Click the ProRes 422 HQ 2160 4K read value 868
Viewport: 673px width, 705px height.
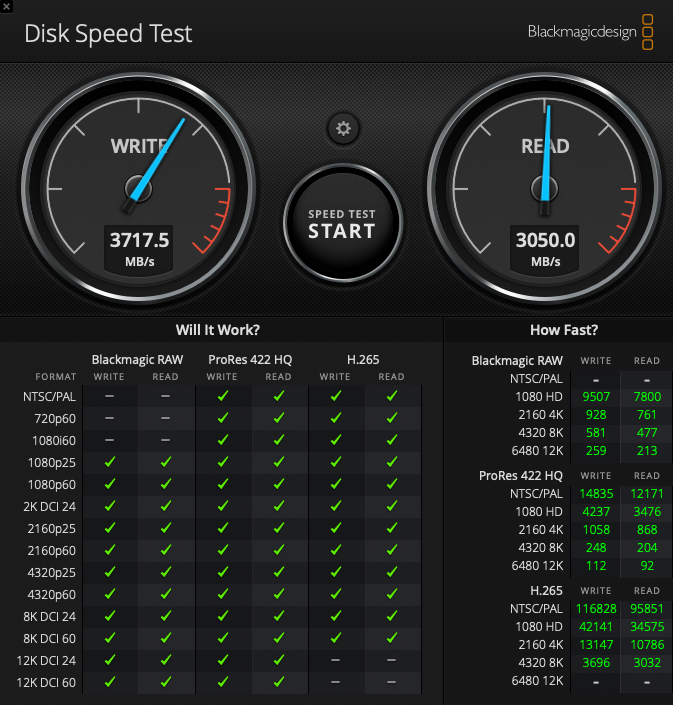pyautogui.click(x=647, y=530)
